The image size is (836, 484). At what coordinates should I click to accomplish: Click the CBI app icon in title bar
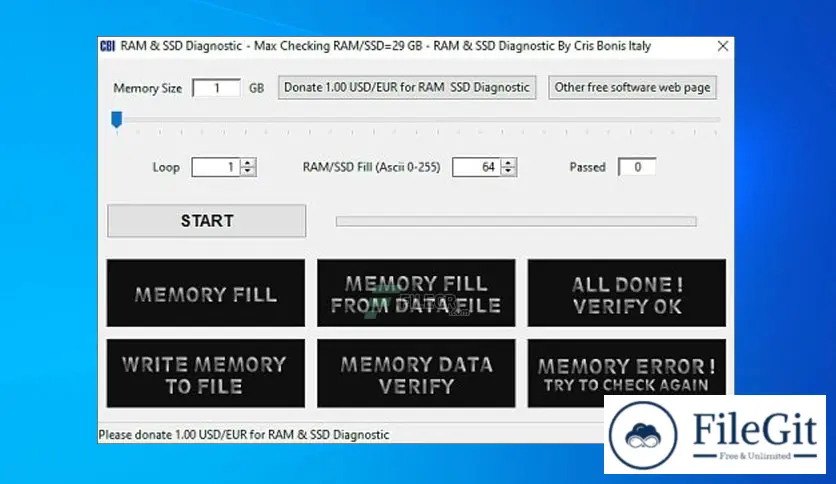pyautogui.click(x=107, y=46)
